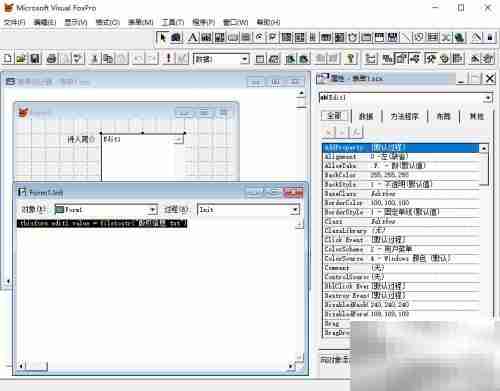
Task: Switch to the 方法程序 tab in Properties
Action: click(x=404, y=116)
